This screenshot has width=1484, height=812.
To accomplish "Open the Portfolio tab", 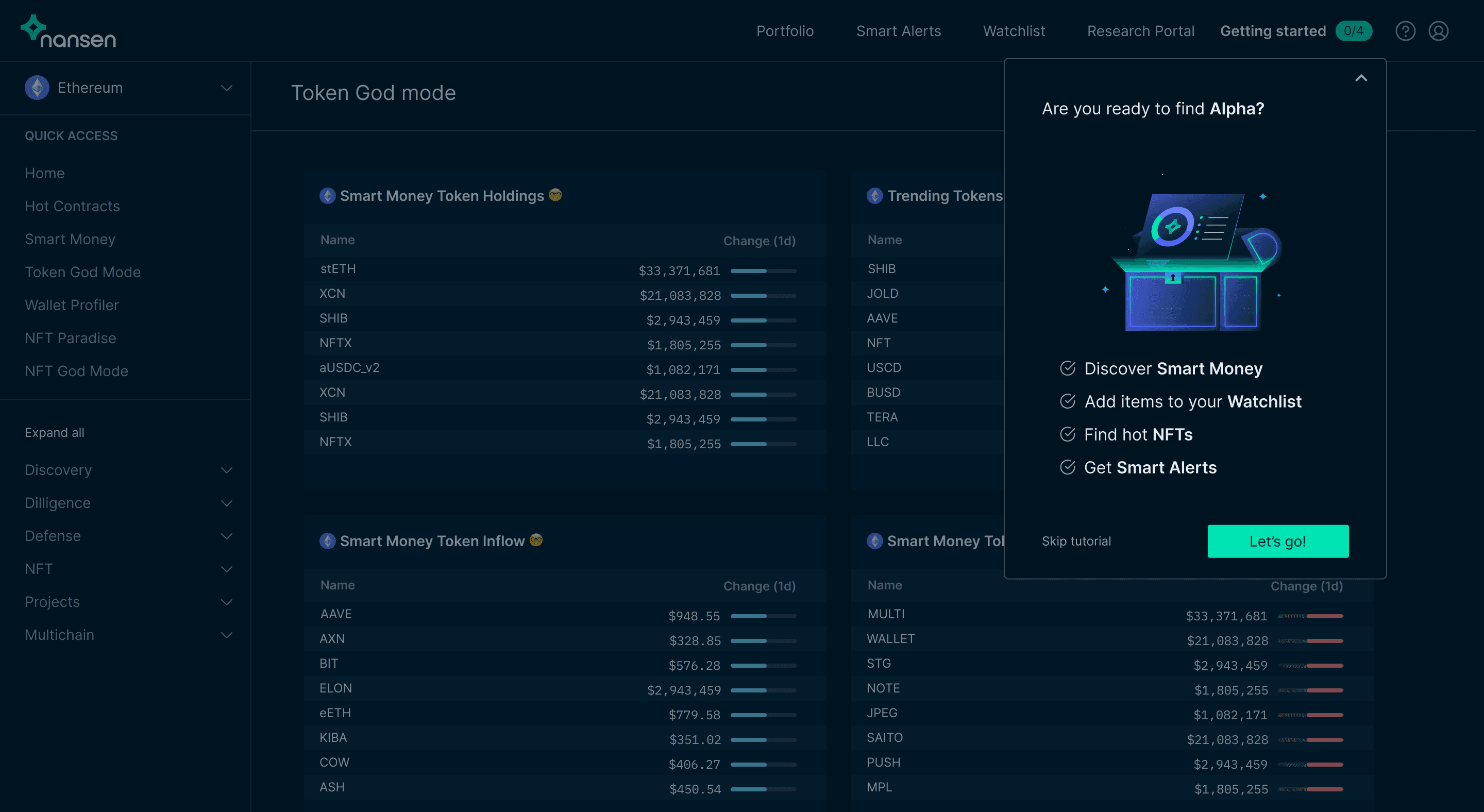I will click(x=785, y=31).
